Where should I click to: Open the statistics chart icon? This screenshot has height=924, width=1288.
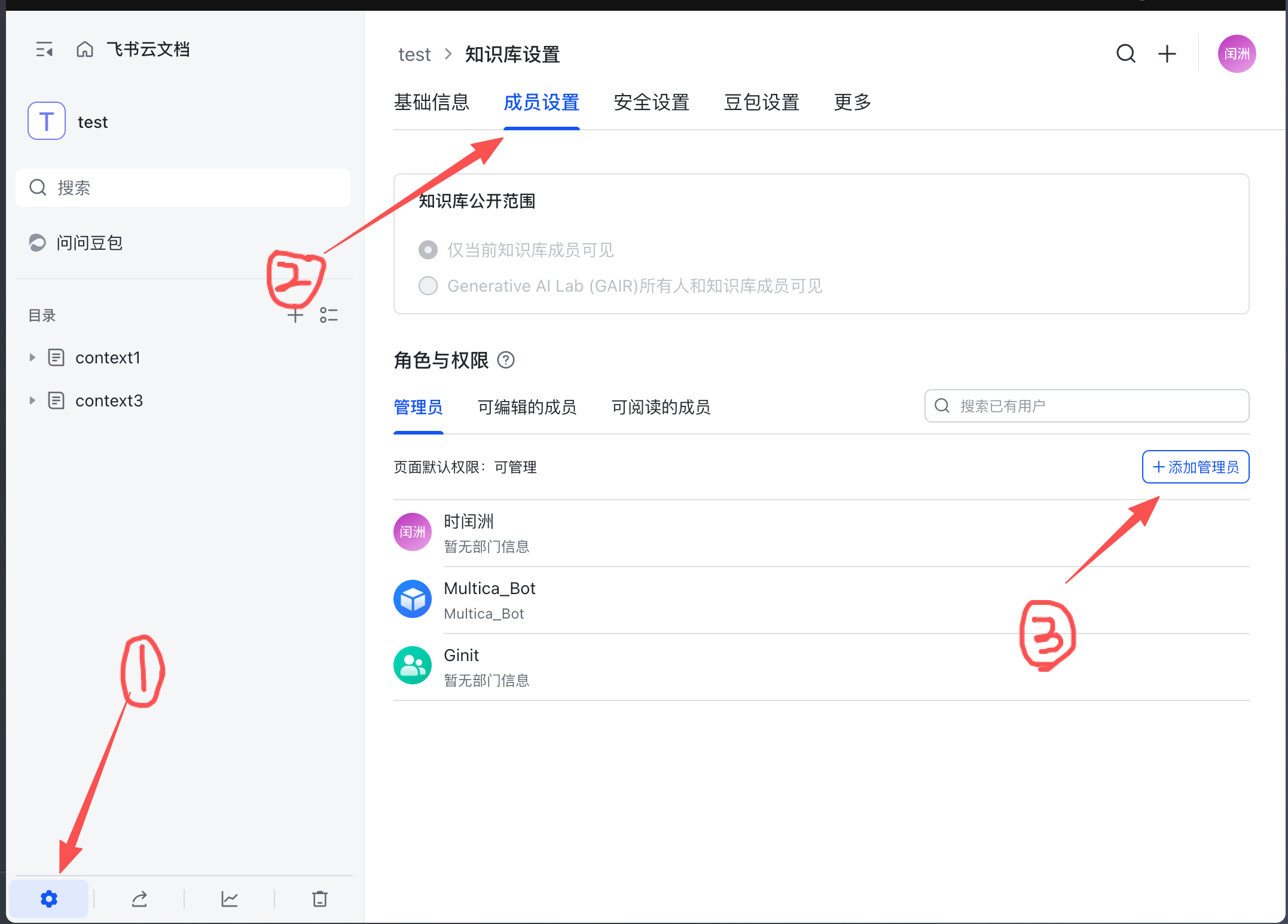[230, 898]
